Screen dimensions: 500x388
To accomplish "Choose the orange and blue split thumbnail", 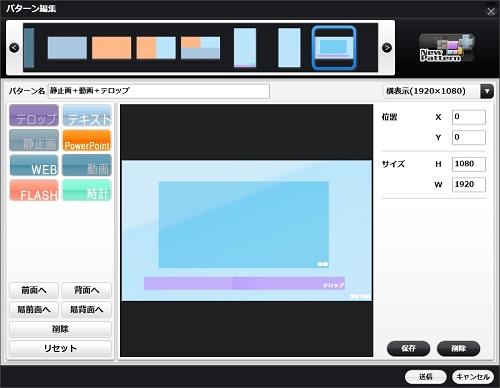I will pyautogui.click(x=156, y=48).
